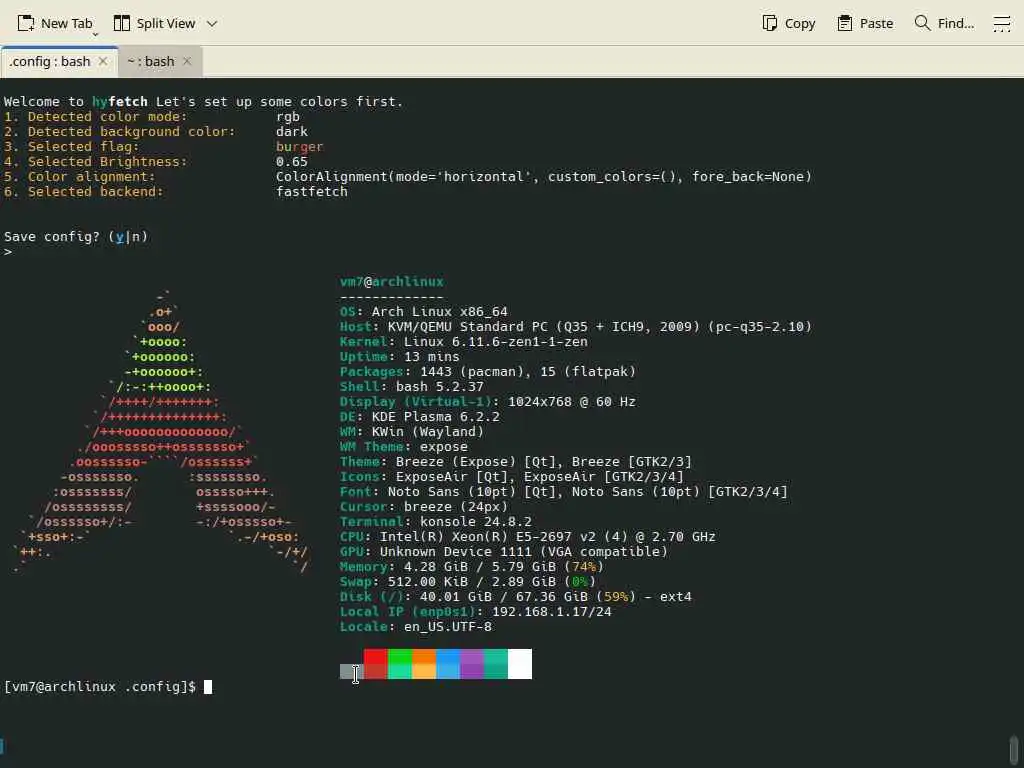
Task: Click the 'ColorAlignment(mode='horizontal'' text
Action: pos(404,176)
